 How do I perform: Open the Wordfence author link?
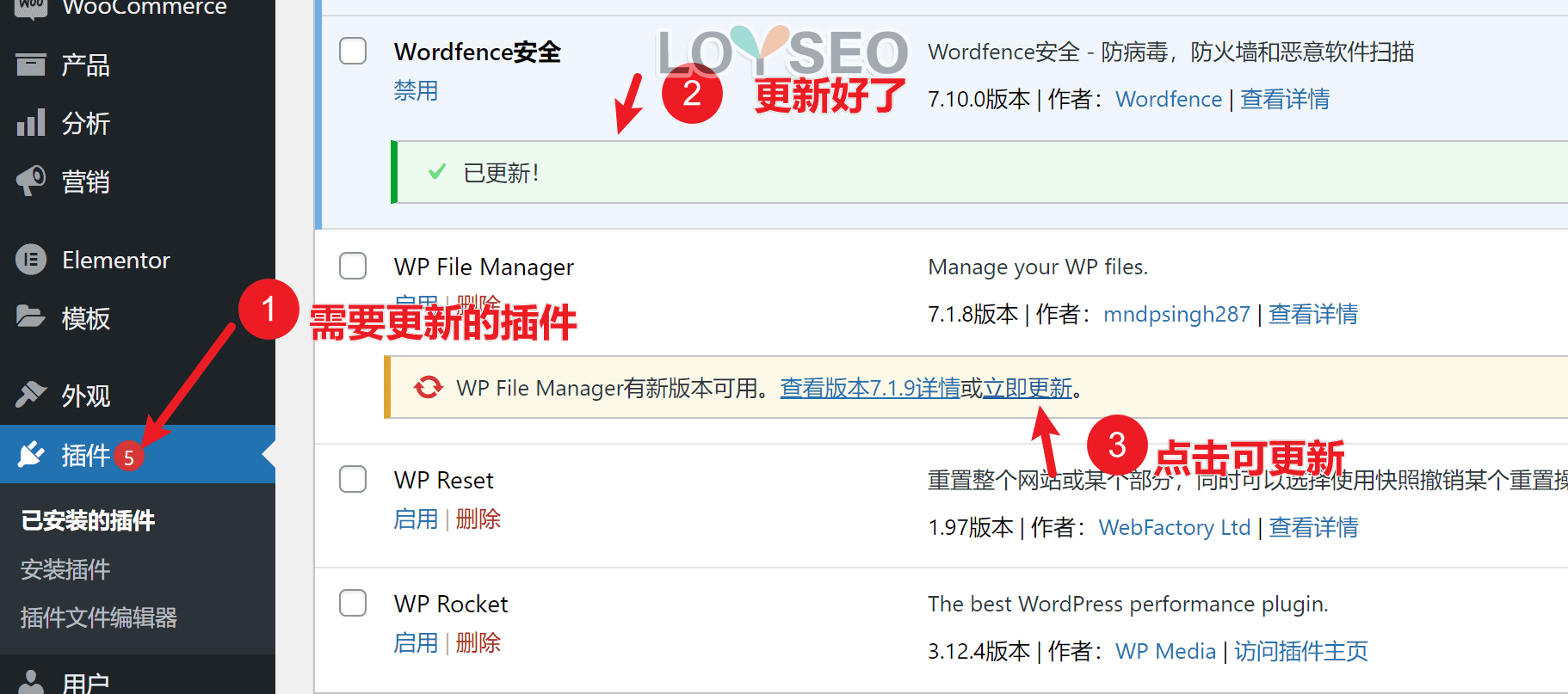pyautogui.click(x=1169, y=99)
